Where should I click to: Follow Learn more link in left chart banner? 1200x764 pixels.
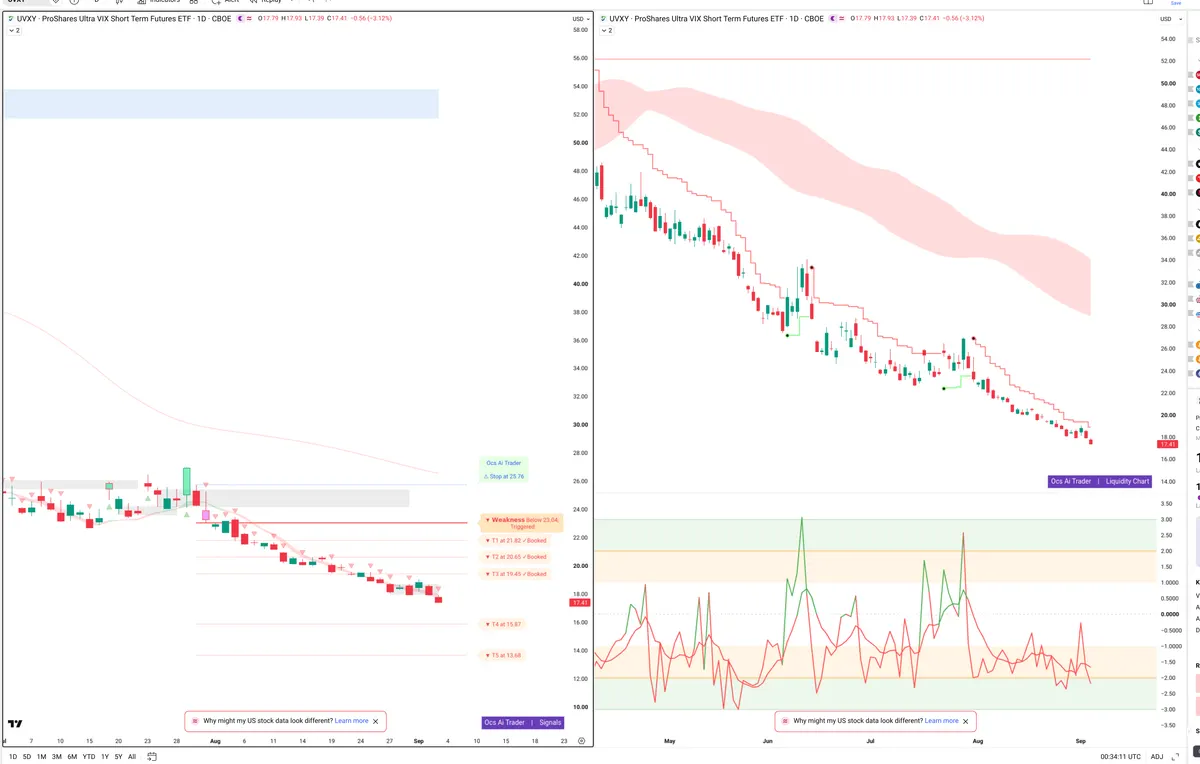[x=351, y=721]
